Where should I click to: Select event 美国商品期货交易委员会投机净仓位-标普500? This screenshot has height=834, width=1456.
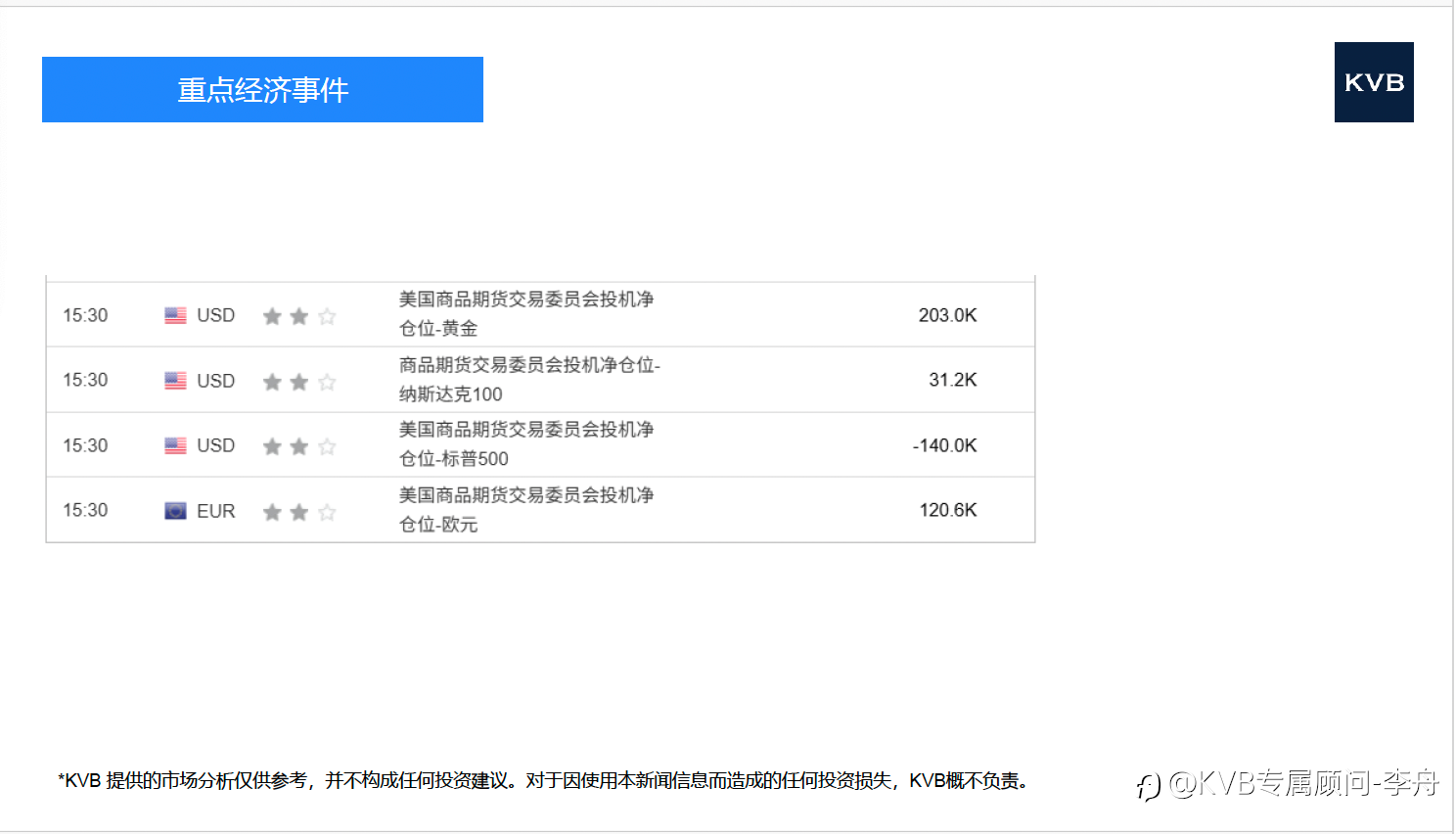tap(526, 443)
